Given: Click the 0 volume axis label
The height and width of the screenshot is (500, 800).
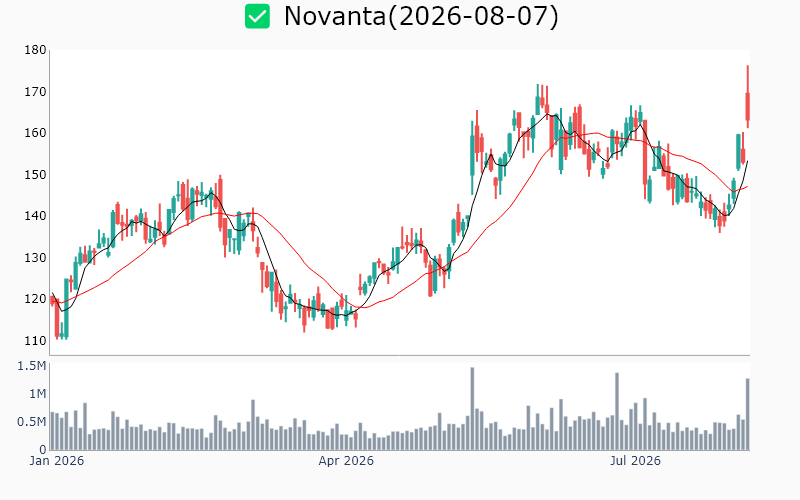Looking at the screenshot, I should (43, 450).
